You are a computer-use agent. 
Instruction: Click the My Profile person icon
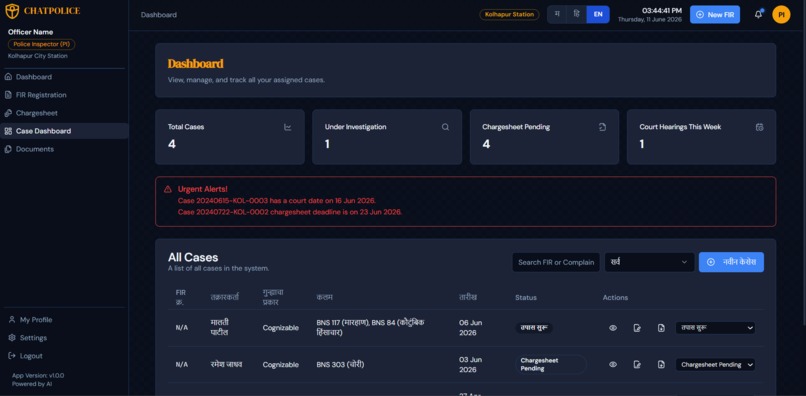coord(12,319)
